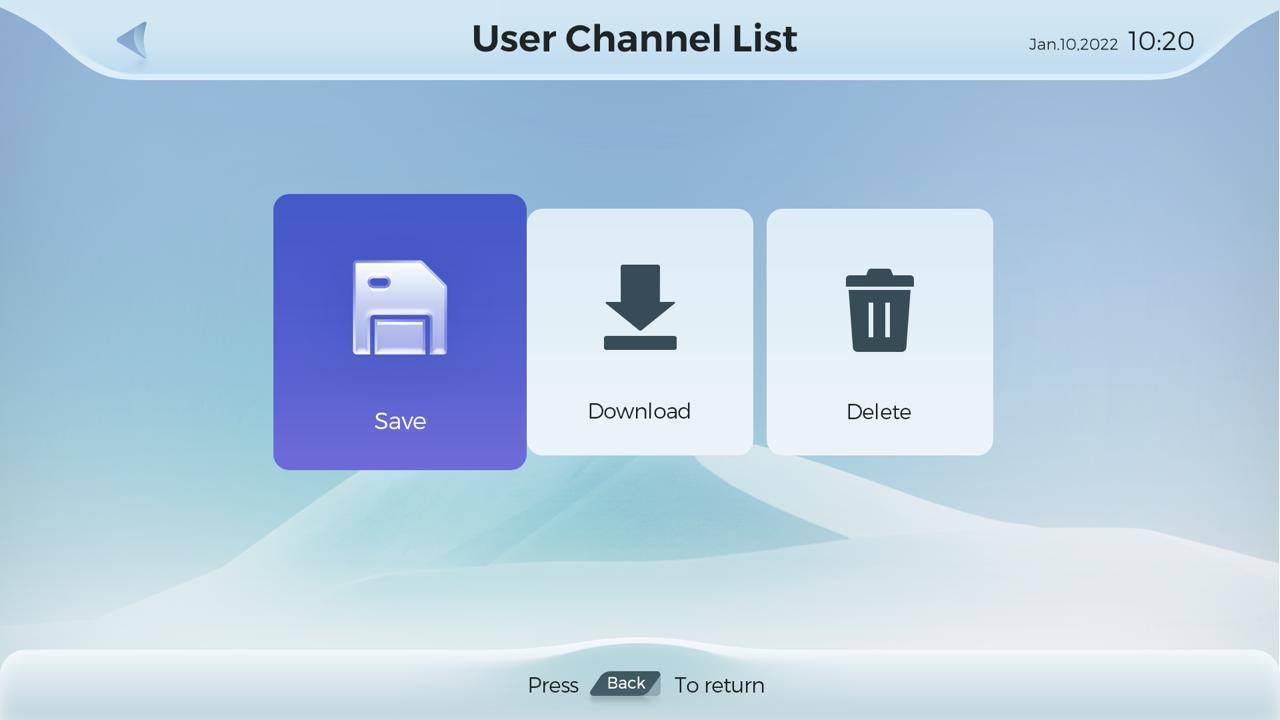The image size is (1280, 720).
Task: Click the Jan.10,2022 date display
Action: pos(1073,44)
